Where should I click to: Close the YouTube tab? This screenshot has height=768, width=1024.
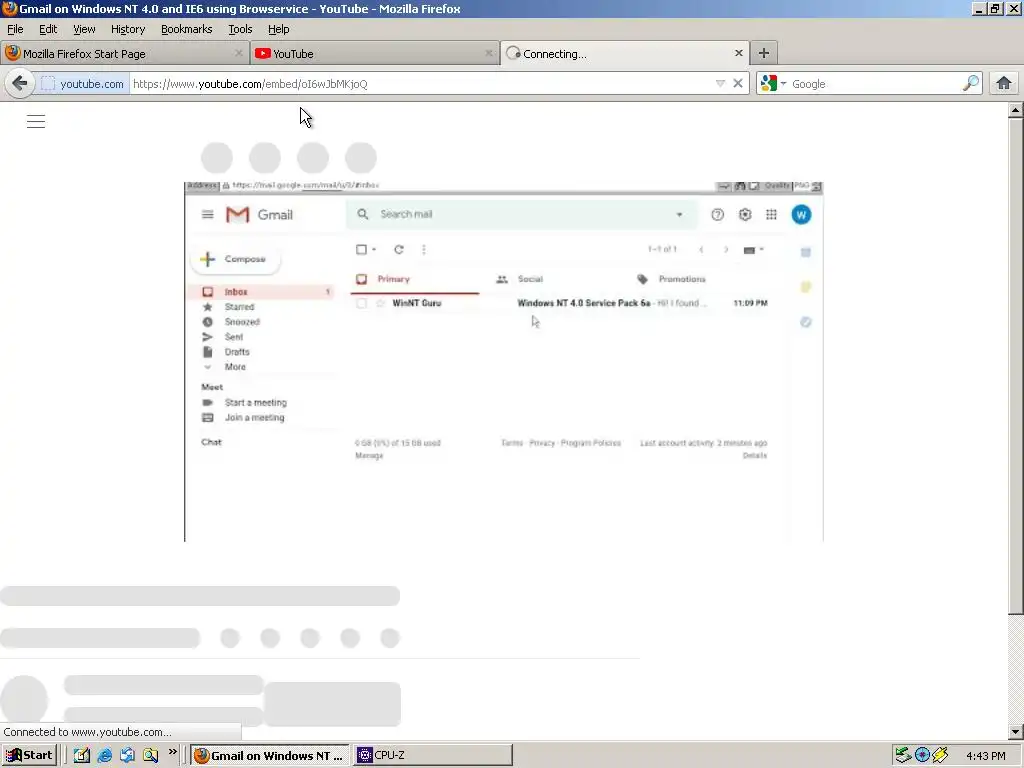pos(488,54)
